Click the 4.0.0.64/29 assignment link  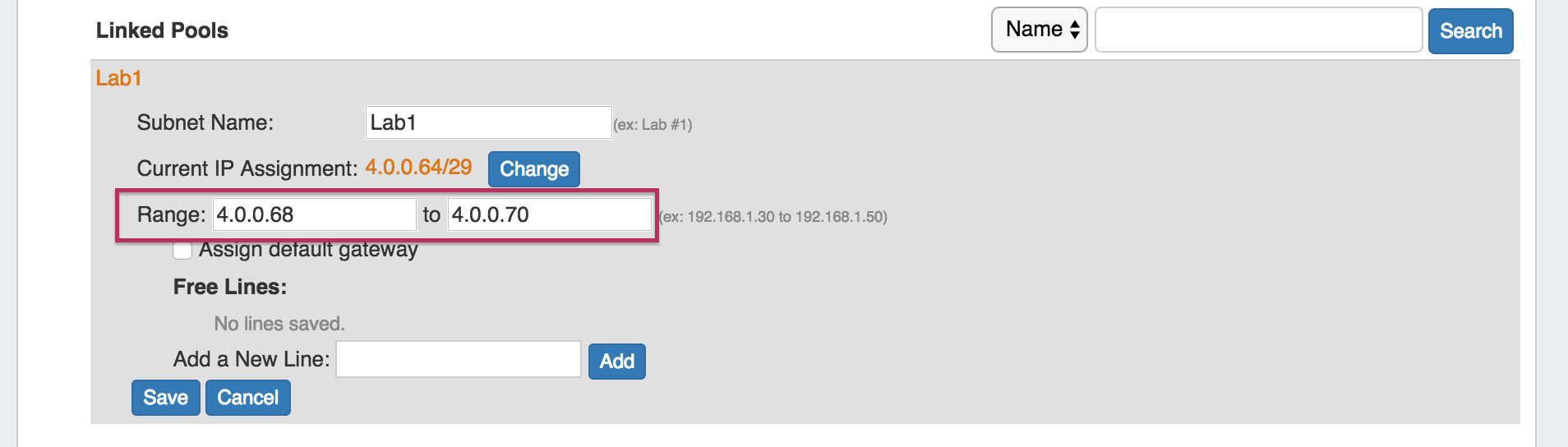pyautogui.click(x=418, y=167)
